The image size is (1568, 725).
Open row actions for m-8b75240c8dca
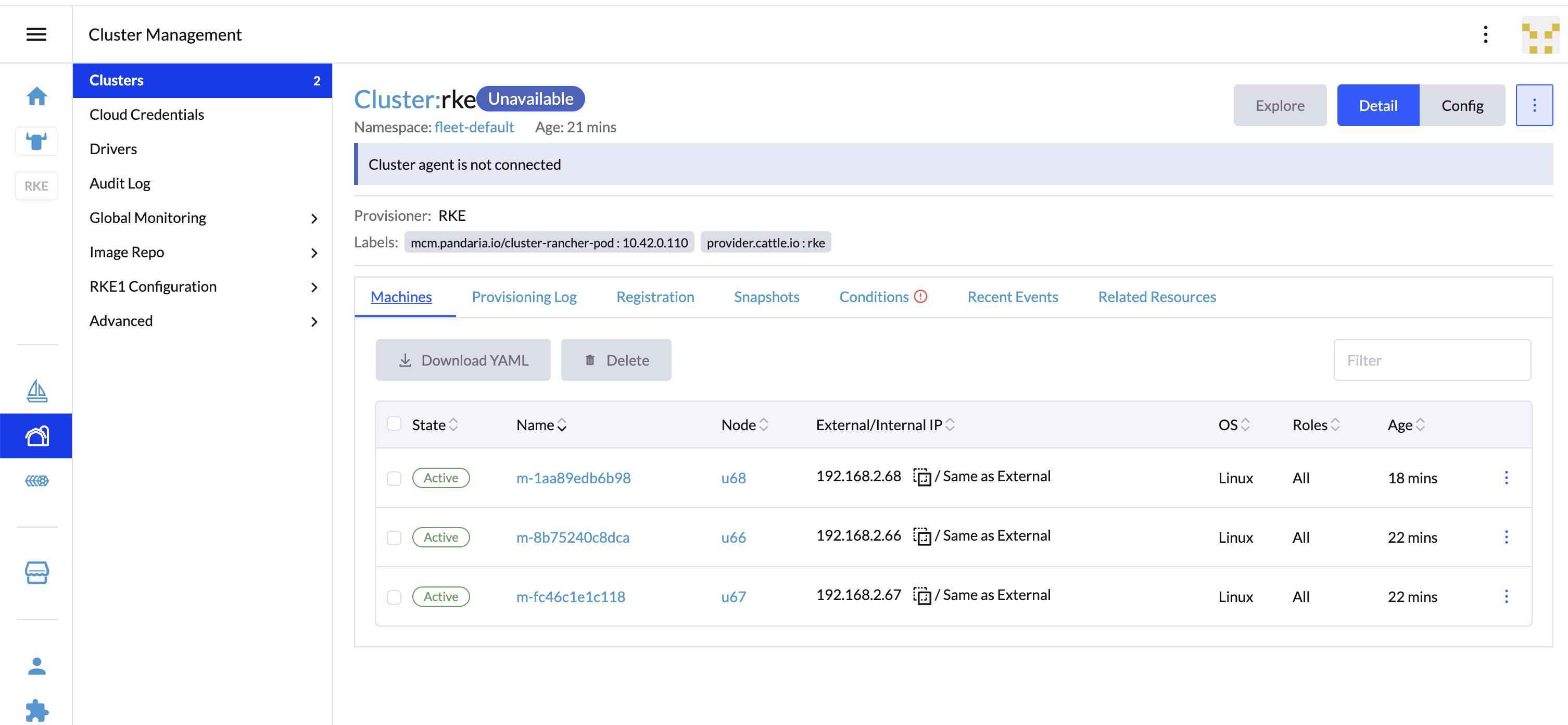1506,537
